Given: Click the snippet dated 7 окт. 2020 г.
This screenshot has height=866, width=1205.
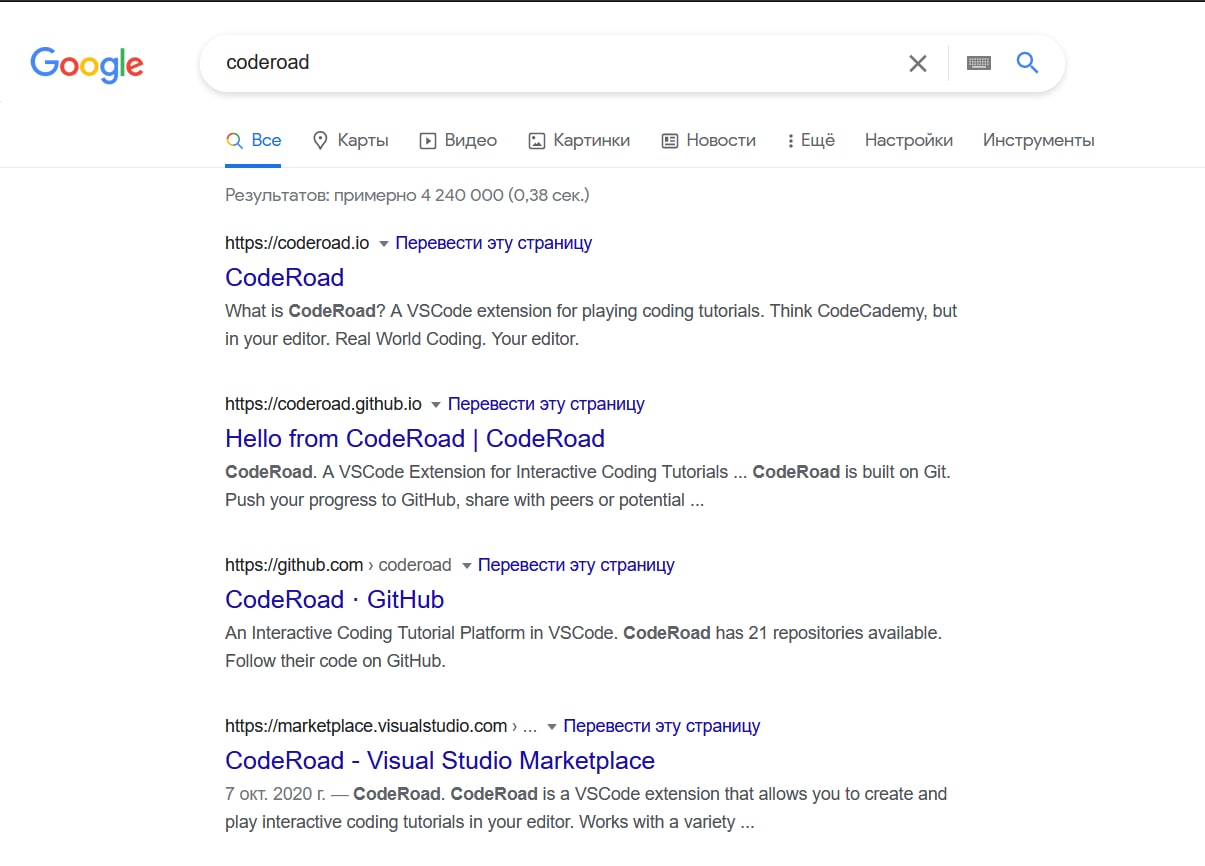Looking at the screenshot, I should (586, 808).
